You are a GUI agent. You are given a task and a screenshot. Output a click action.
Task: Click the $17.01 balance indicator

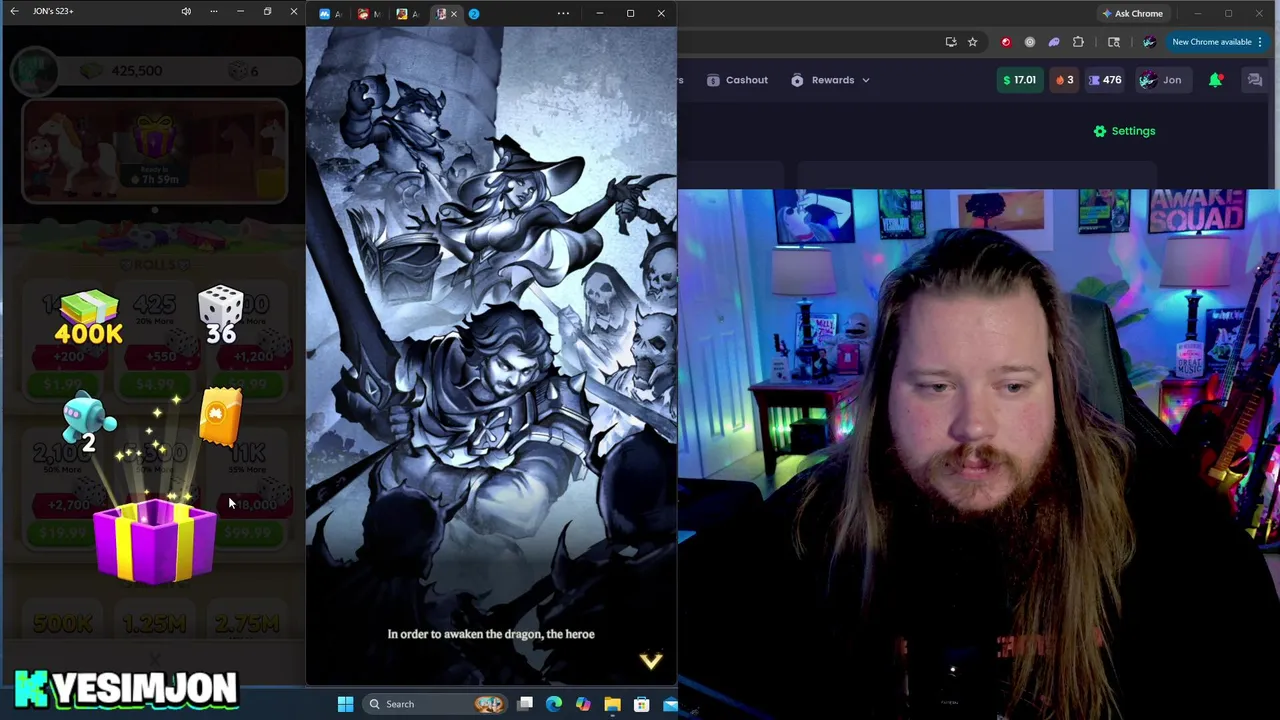(1019, 80)
